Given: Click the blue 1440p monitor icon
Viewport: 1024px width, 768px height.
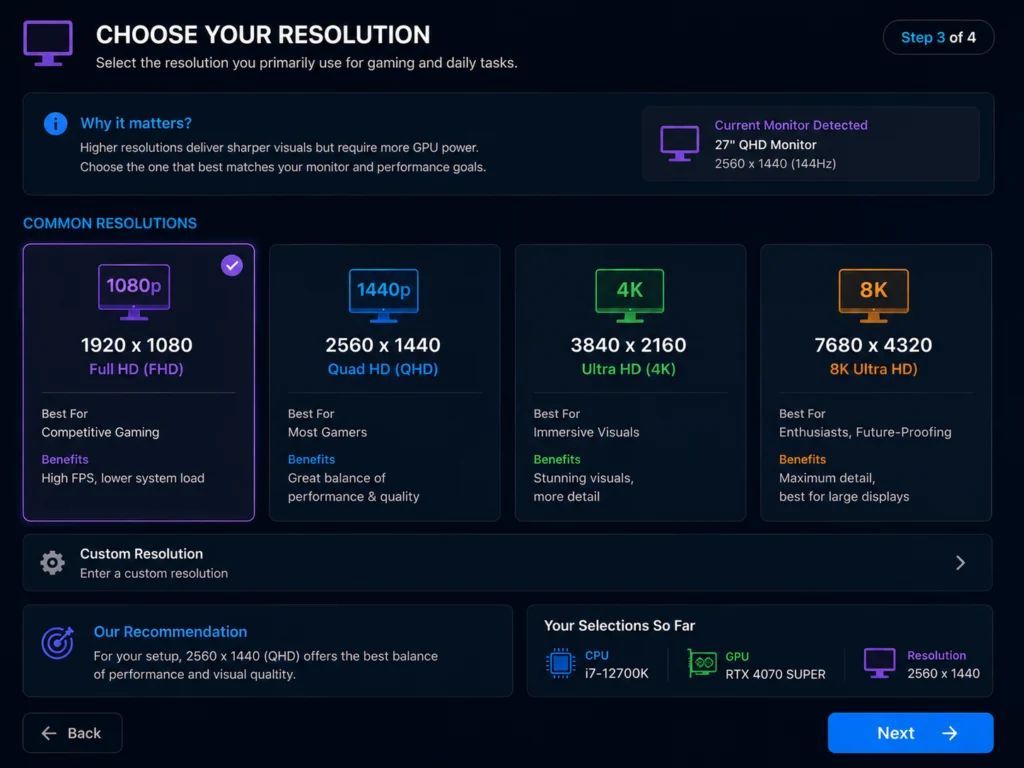Looking at the screenshot, I should [x=383, y=295].
